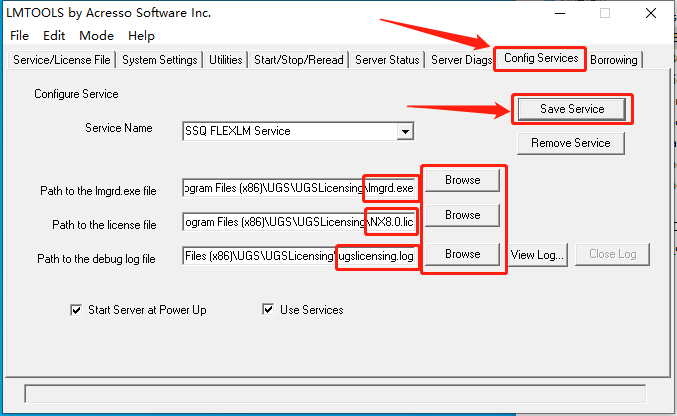This screenshot has height=416, width=677.
Task: Click the 'Configure Service' heading text
Action: (x=76, y=94)
